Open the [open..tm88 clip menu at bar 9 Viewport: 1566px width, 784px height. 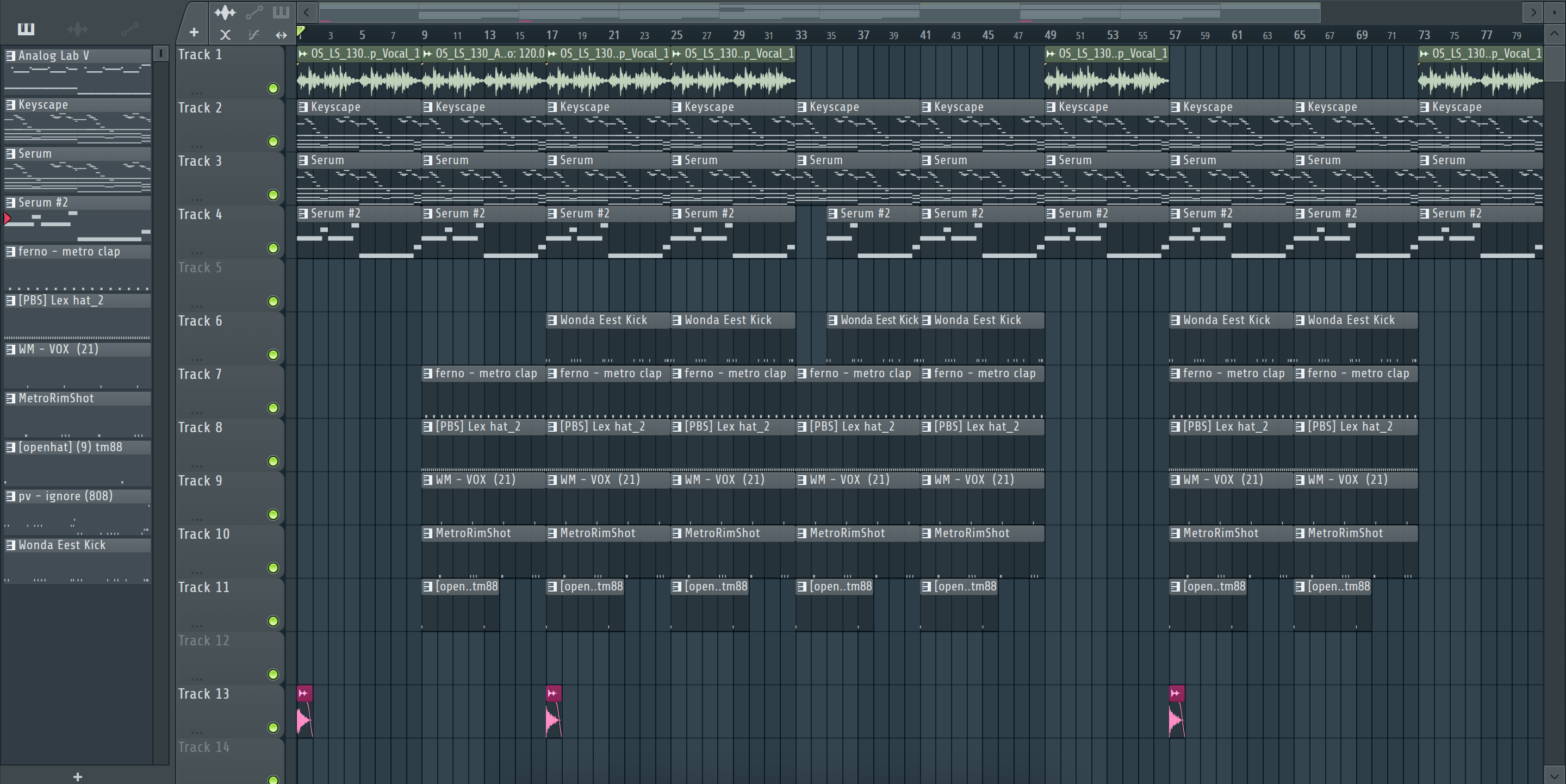click(x=427, y=587)
